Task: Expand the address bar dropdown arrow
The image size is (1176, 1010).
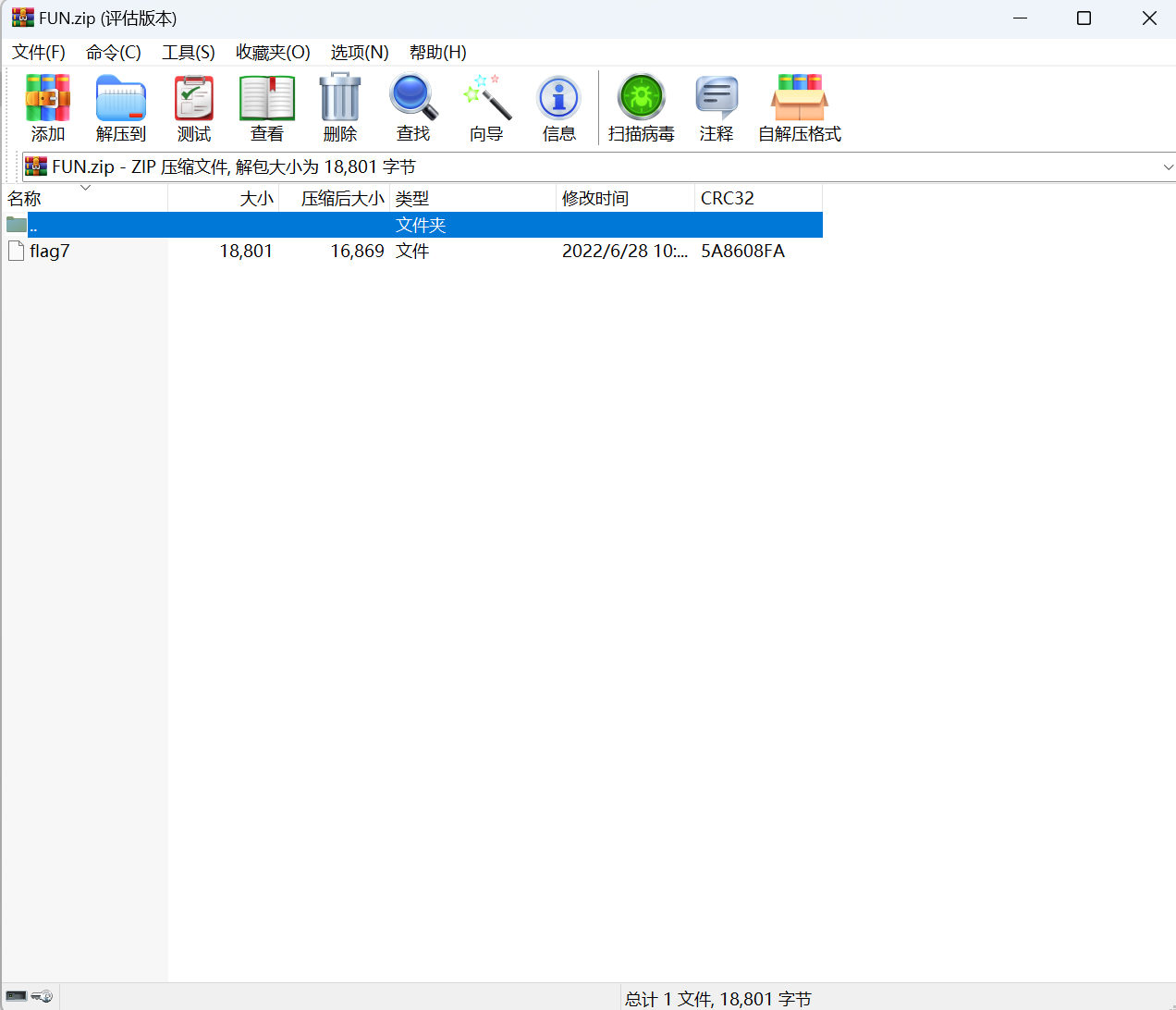Action: 1168,167
